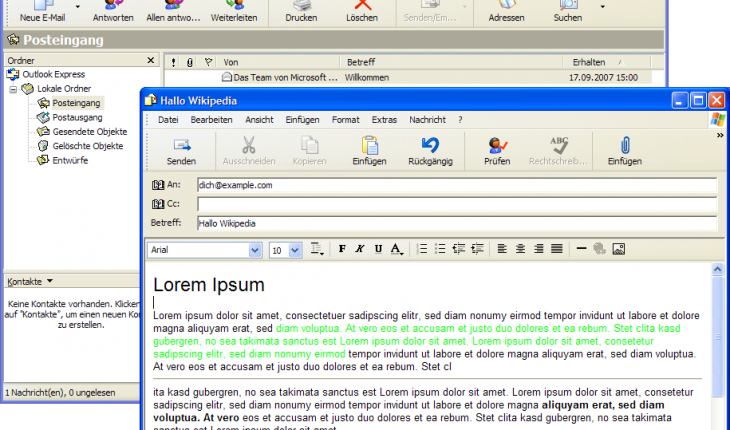This screenshot has height=430, width=730.
Task: Click the Betreff subject field
Action: (x=457, y=223)
